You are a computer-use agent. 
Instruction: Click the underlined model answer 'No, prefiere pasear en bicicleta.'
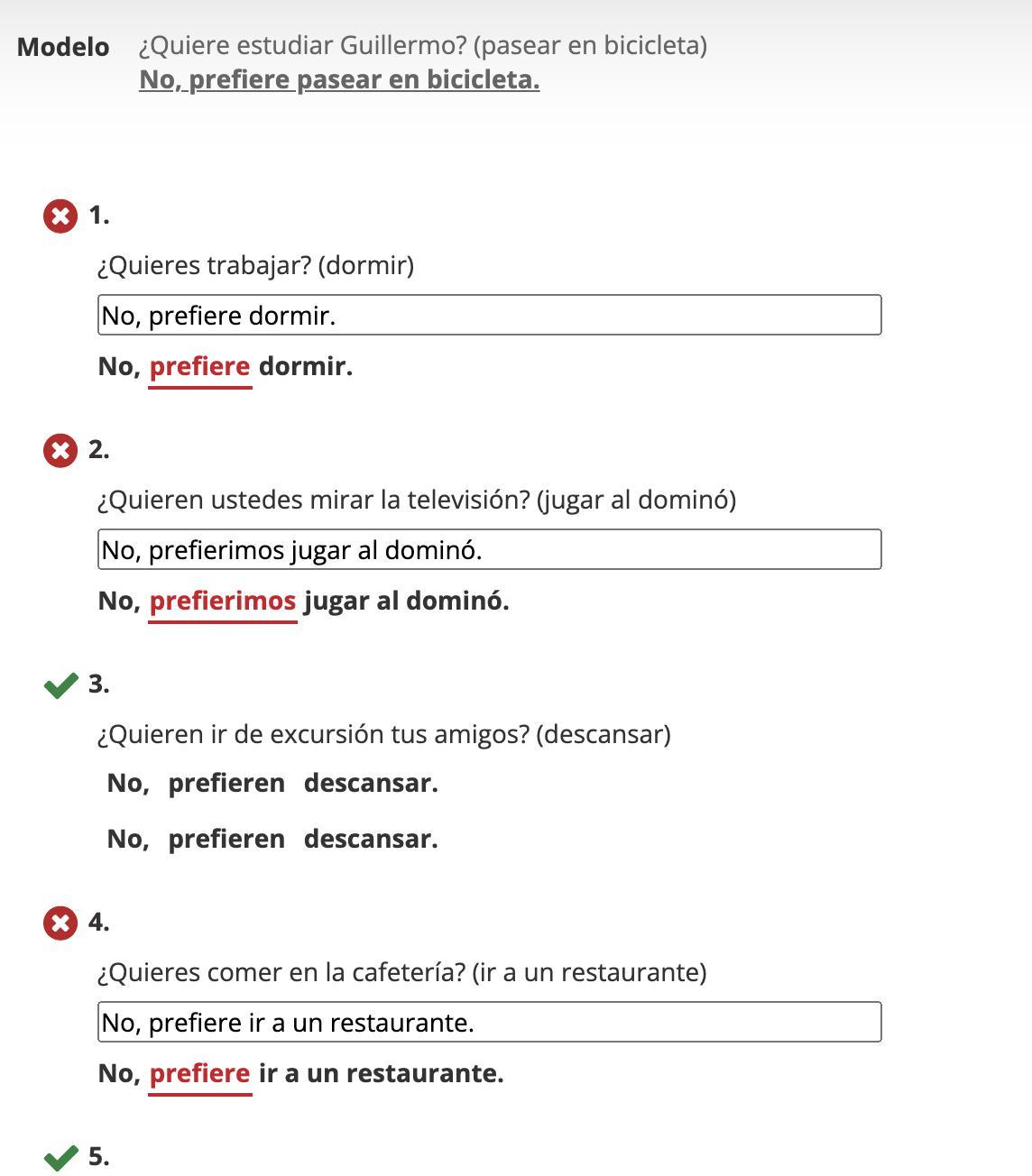coord(339,80)
